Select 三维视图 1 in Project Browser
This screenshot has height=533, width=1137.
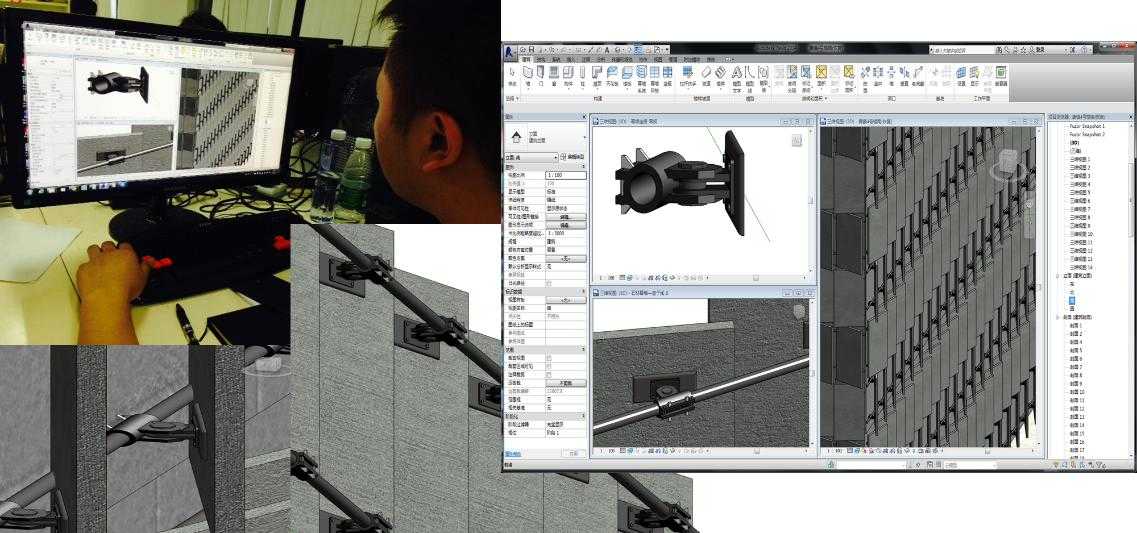(1080, 160)
